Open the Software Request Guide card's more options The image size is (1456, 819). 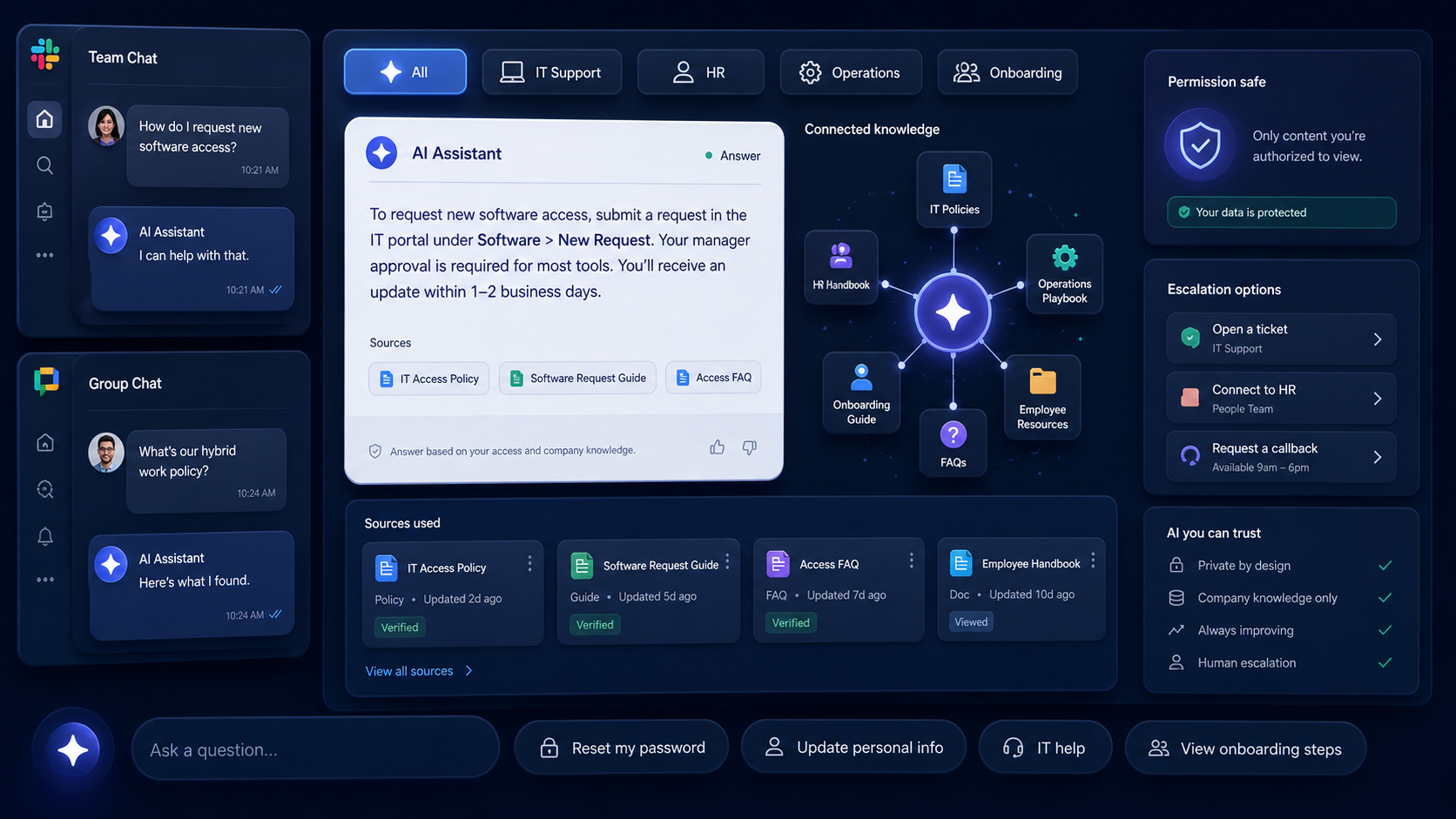point(727,562)
